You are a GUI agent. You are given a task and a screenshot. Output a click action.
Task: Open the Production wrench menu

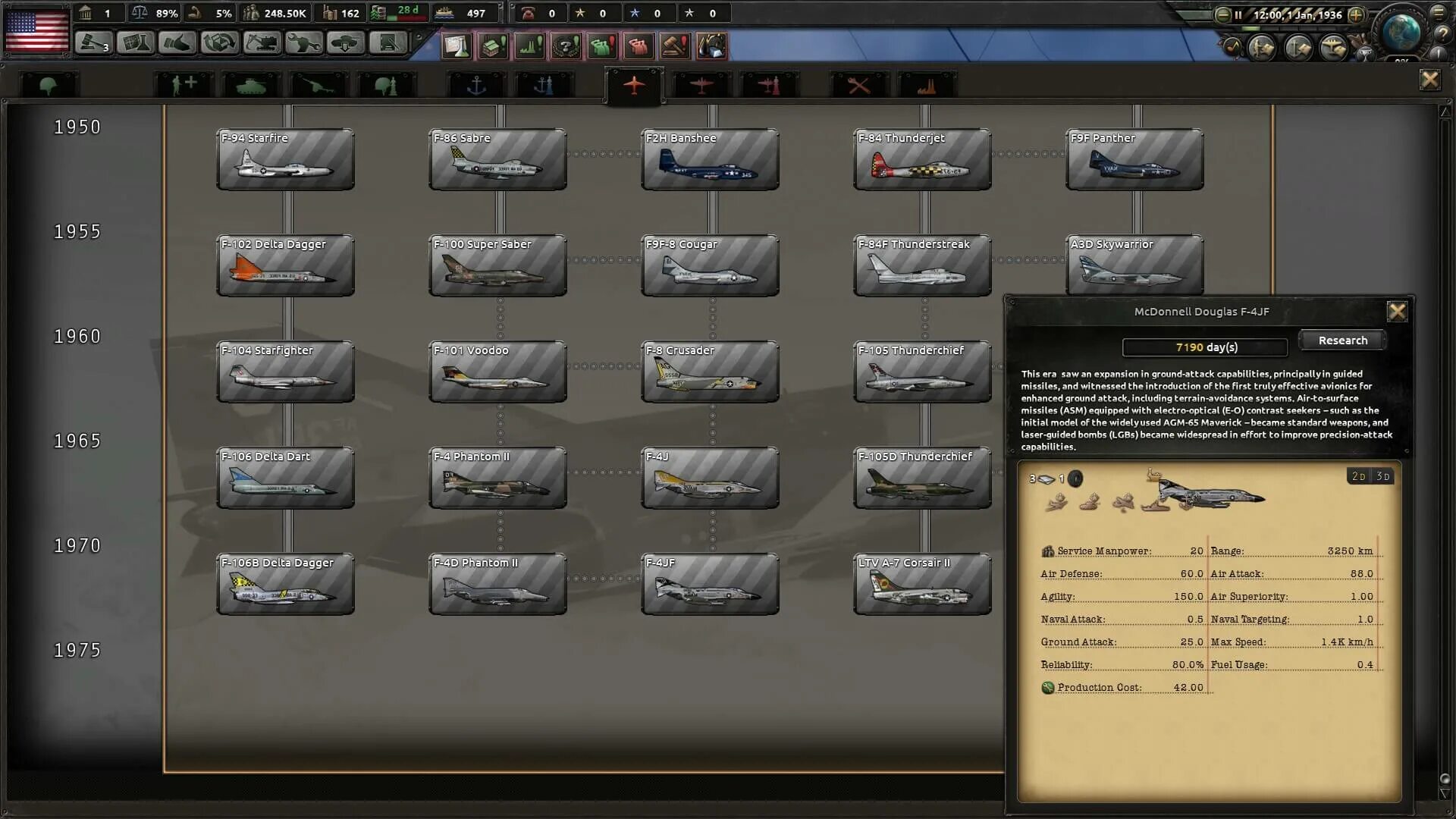point(303,42)
